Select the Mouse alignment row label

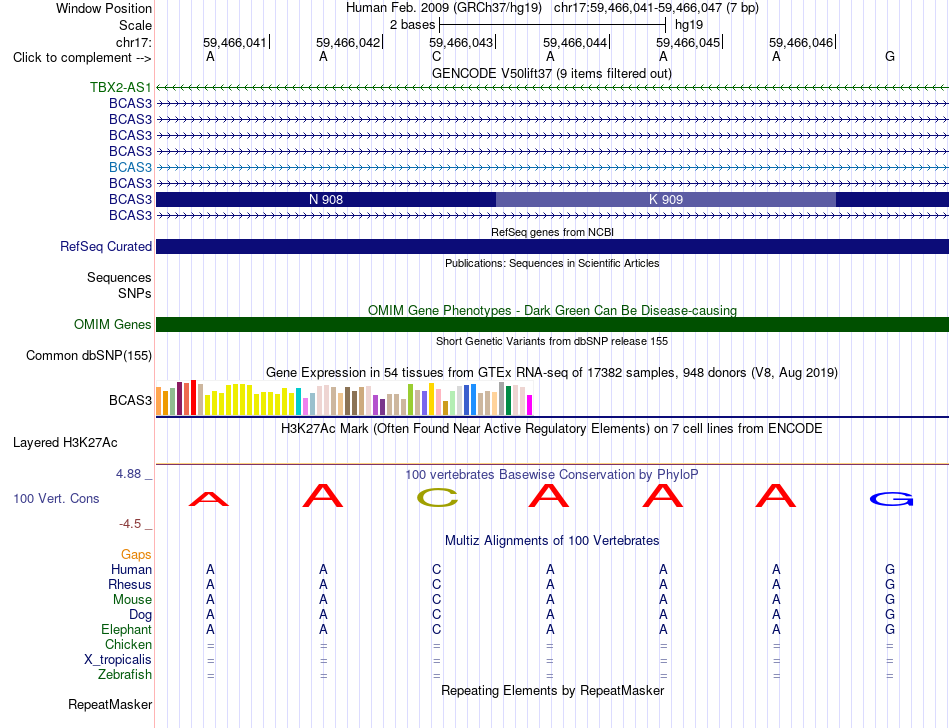132,600
